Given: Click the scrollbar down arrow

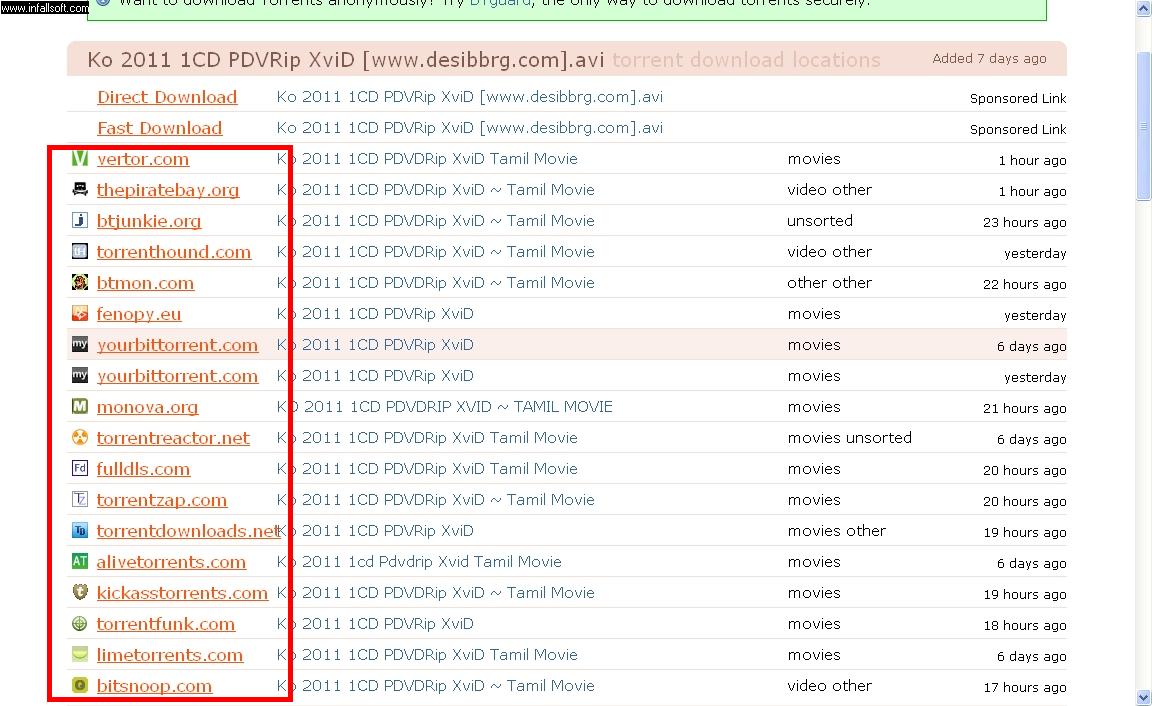Looking at the screenshot, I should [1143, 697].
